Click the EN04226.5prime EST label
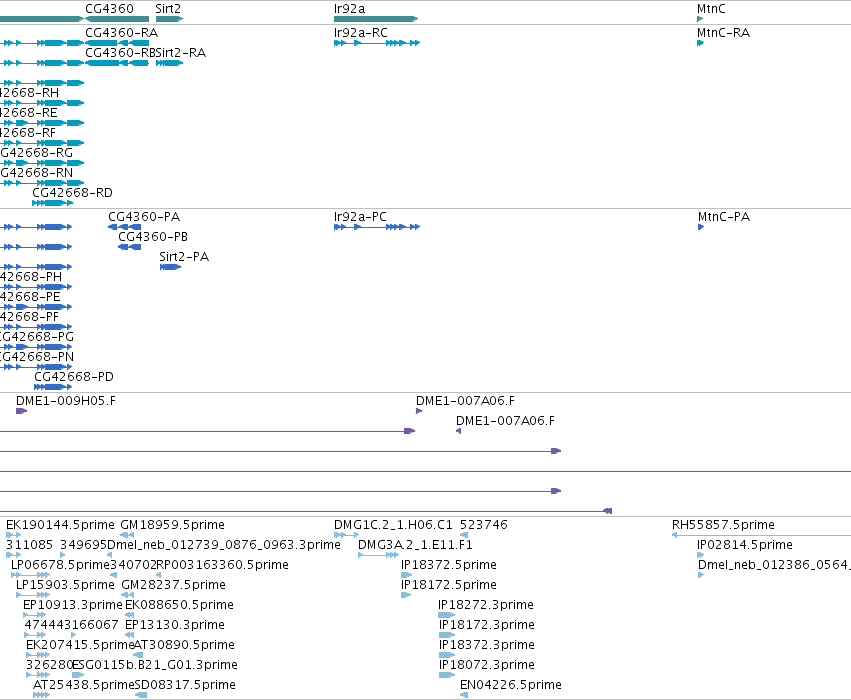This screenshot has width=851, height=700. coord(511,685)
